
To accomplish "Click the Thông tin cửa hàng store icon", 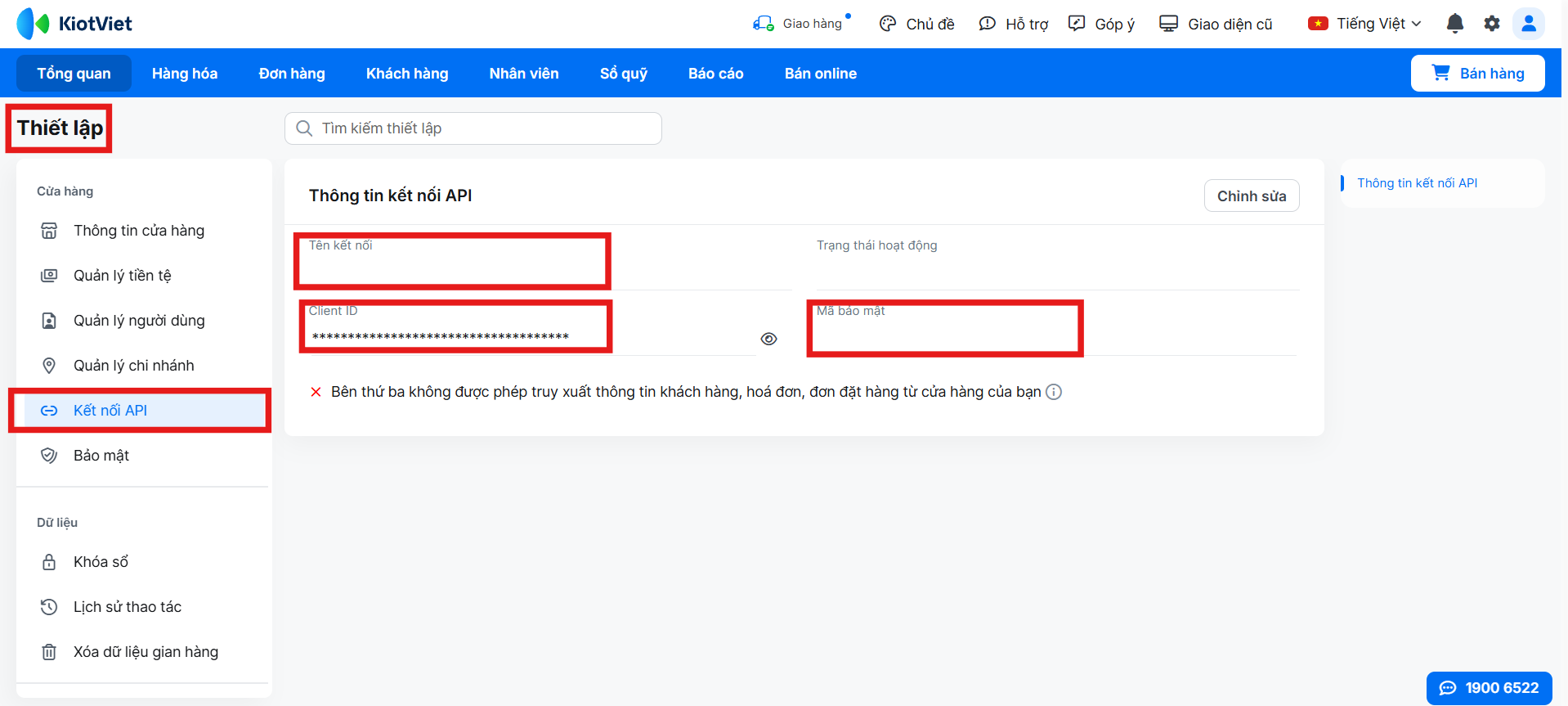I will pyautogui.click(x=49, y=231).
